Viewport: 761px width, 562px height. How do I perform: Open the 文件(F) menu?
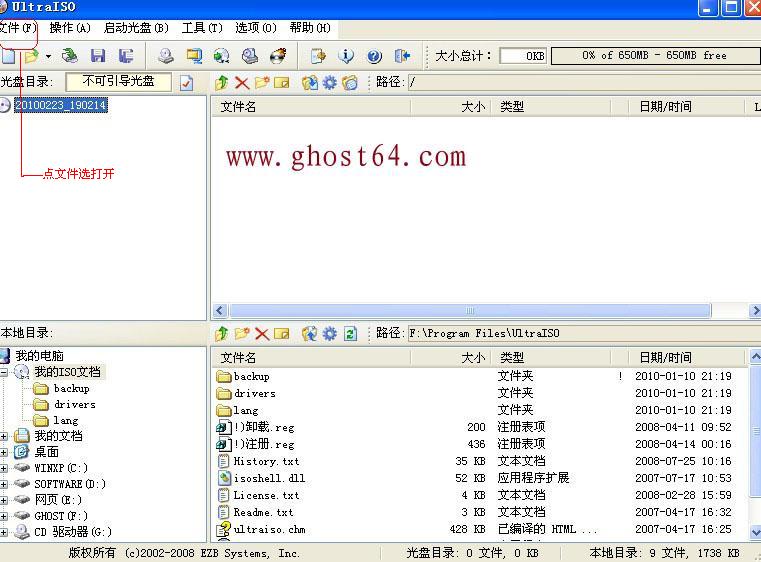coord(18,28)
